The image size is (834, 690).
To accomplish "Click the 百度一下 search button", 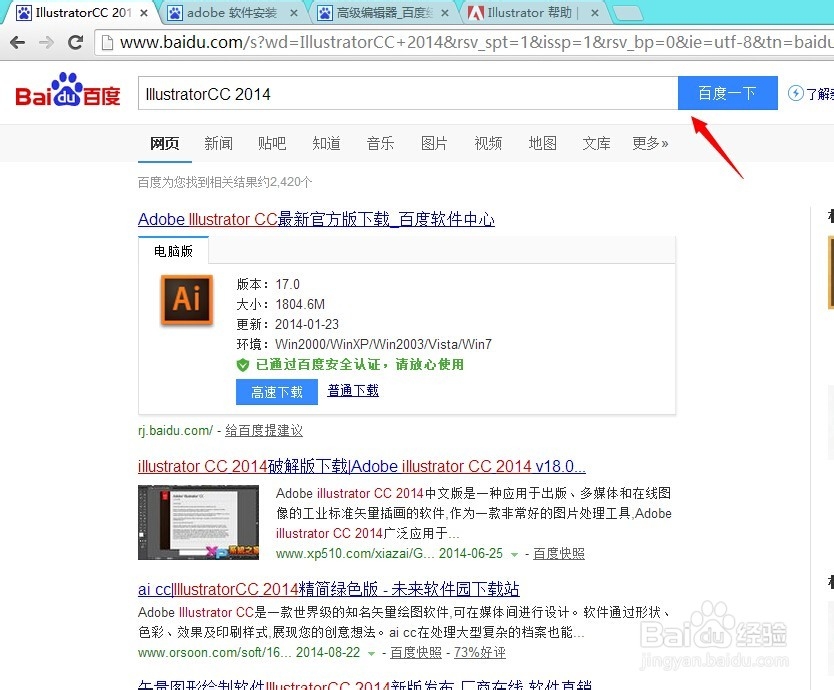I will coord(728,93).
